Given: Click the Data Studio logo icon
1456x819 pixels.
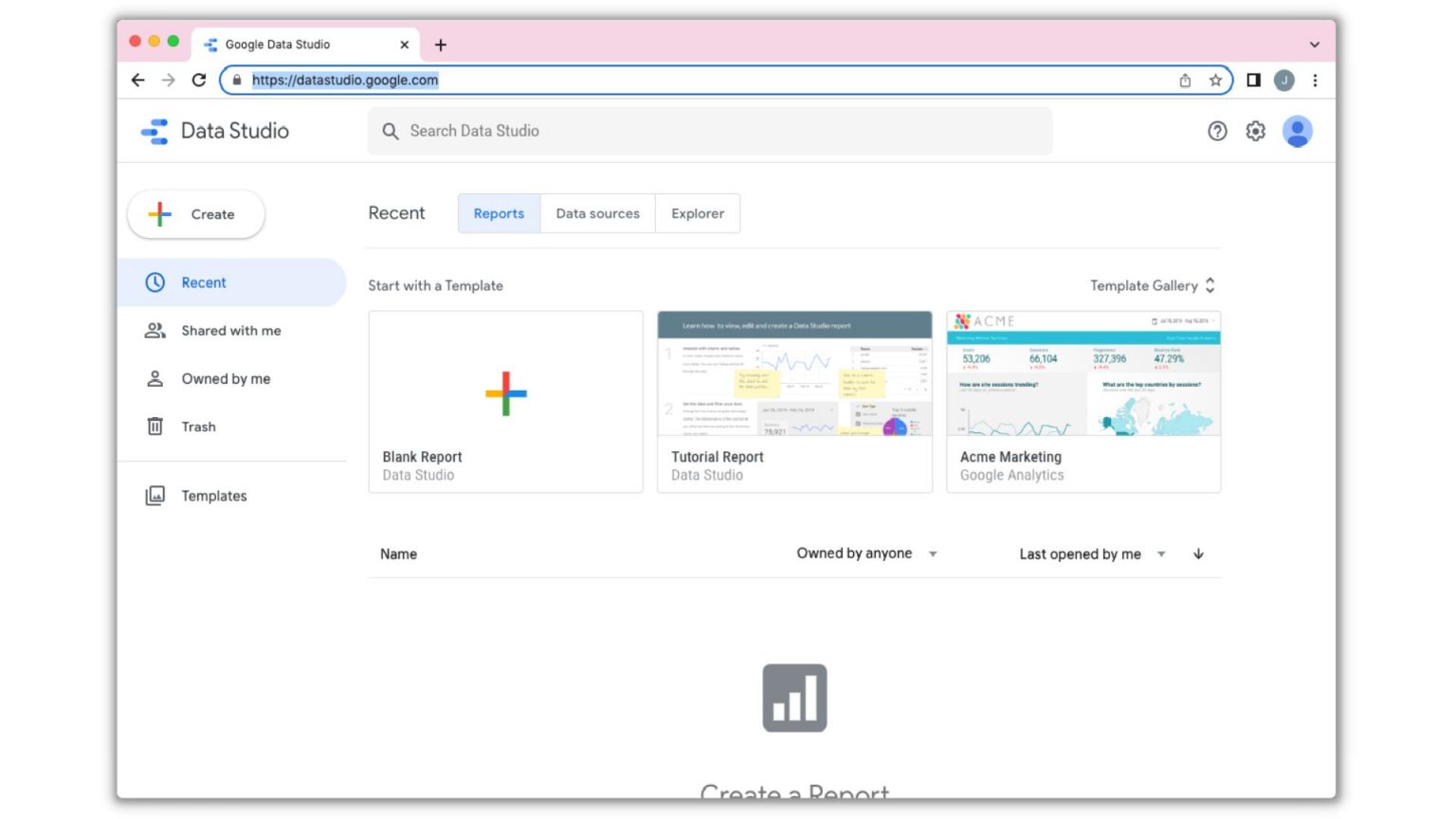Looking at the screenshot, I should click(155, 131).
